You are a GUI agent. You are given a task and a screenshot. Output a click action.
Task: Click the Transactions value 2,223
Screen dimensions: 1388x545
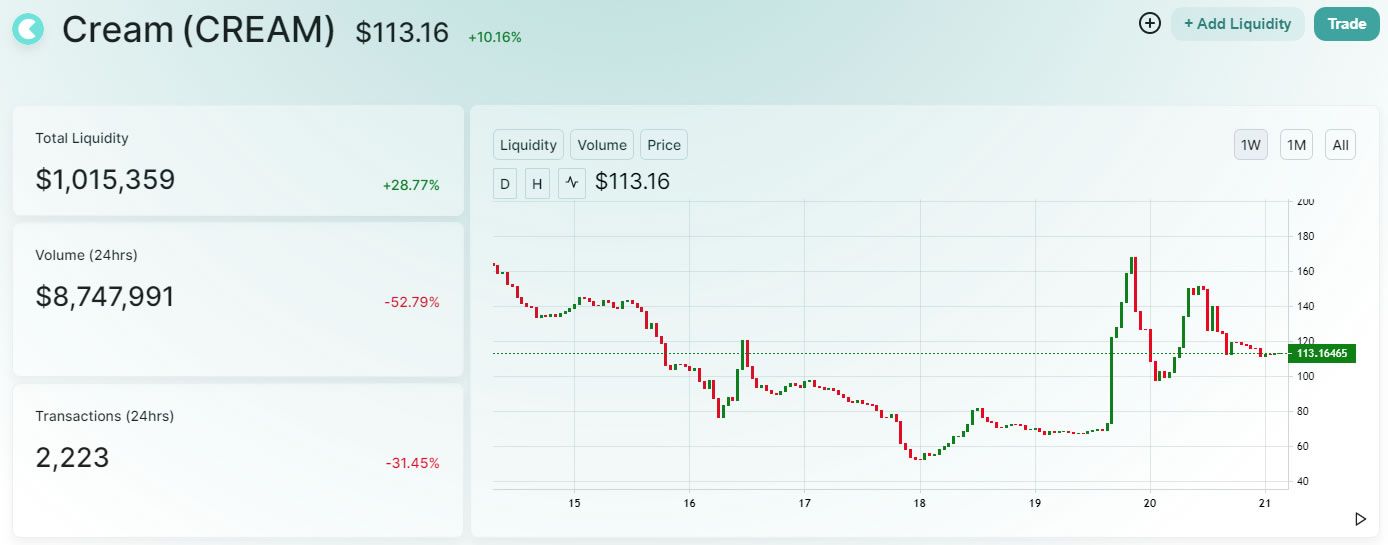tap(72, 458)
